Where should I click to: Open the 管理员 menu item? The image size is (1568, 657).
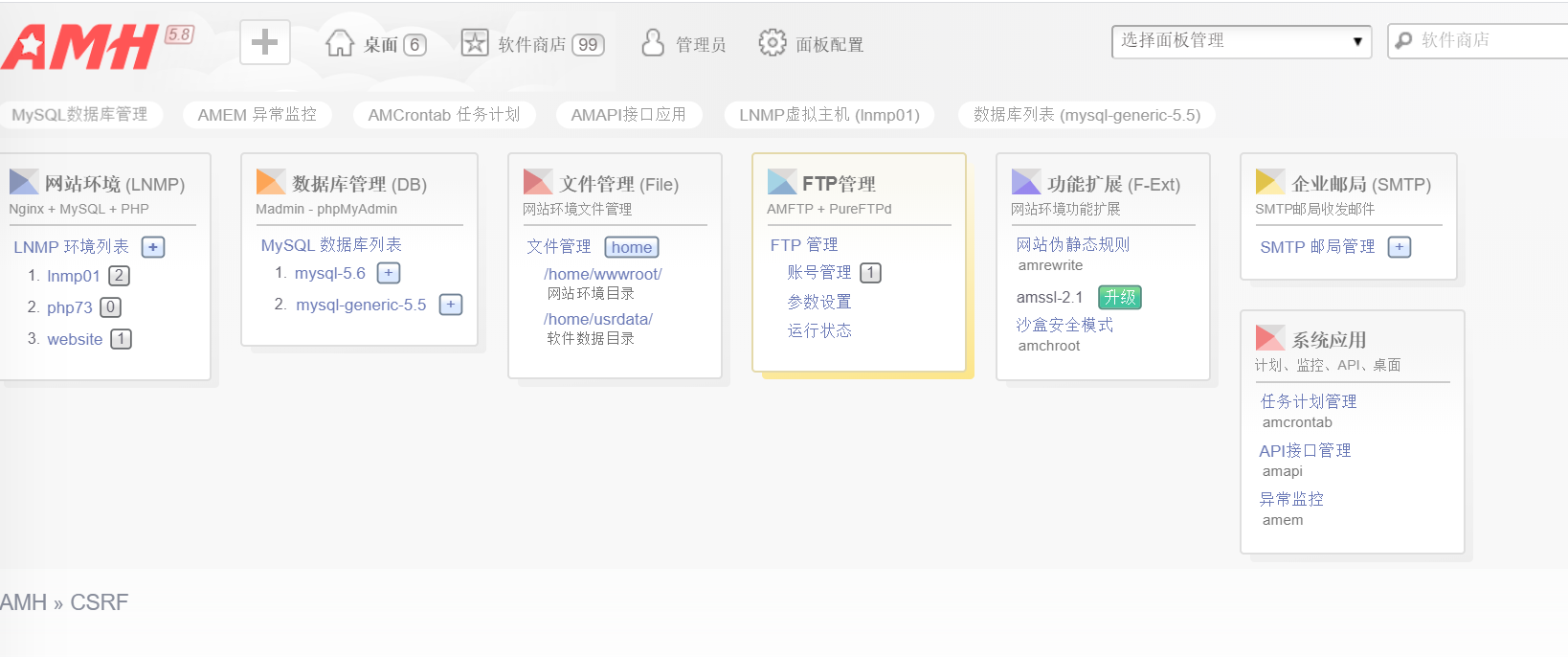click(x=701, y=45)
